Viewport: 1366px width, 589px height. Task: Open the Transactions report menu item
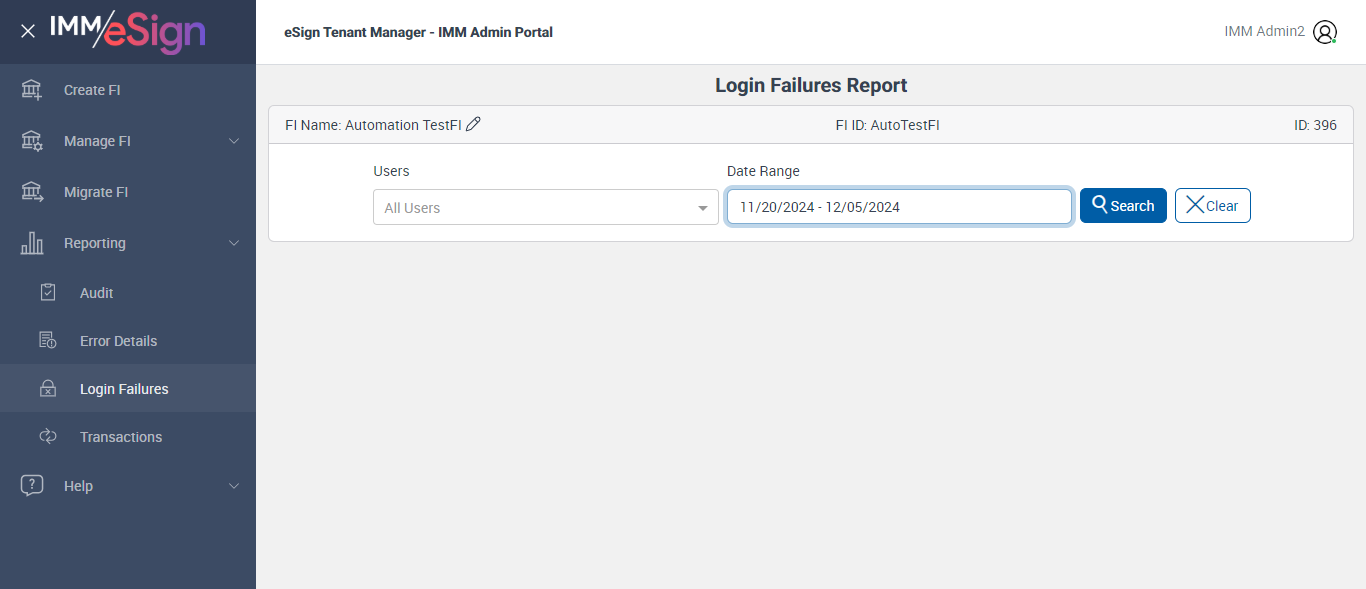click(x=121, y=437)
